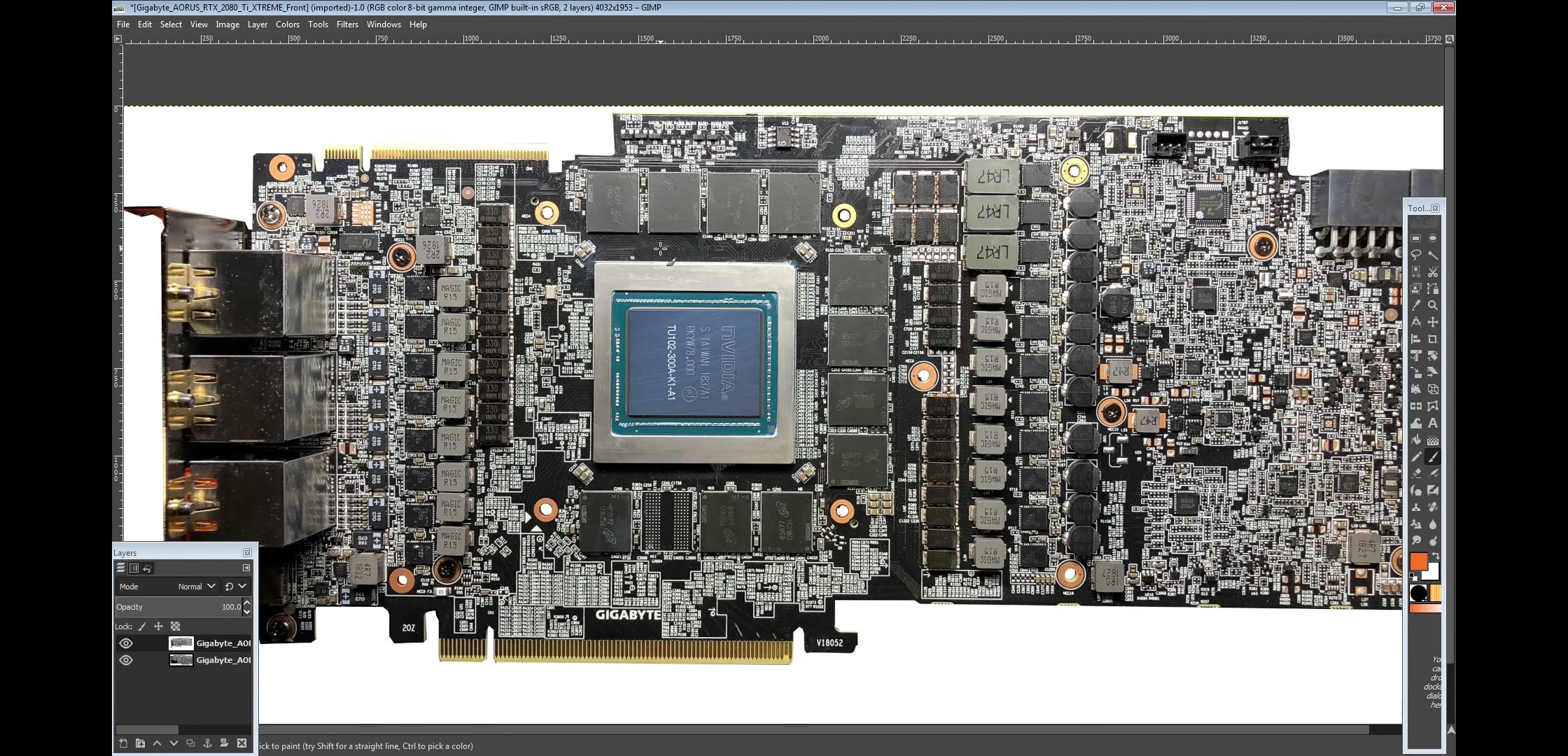Add a mask to the layer
Image resolution: width=1568 pixels, height=756 pixels.
(224, 743)
